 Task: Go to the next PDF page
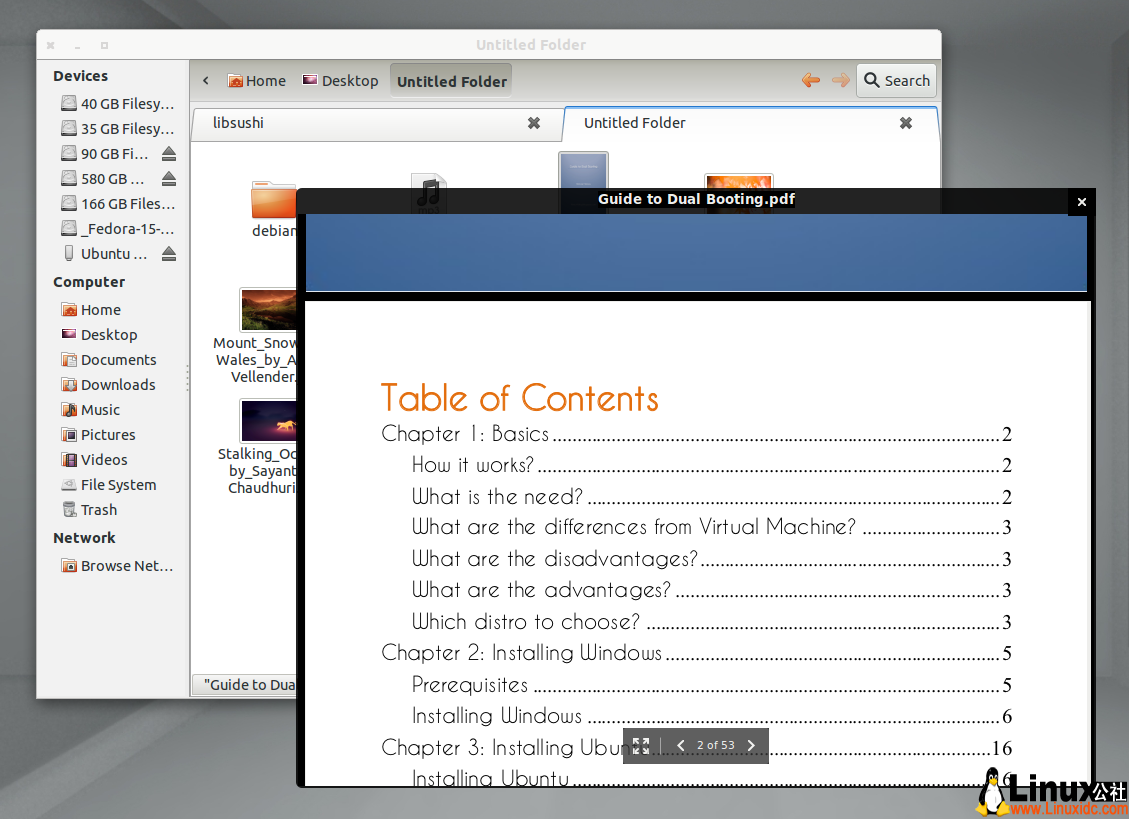[751, 745]
